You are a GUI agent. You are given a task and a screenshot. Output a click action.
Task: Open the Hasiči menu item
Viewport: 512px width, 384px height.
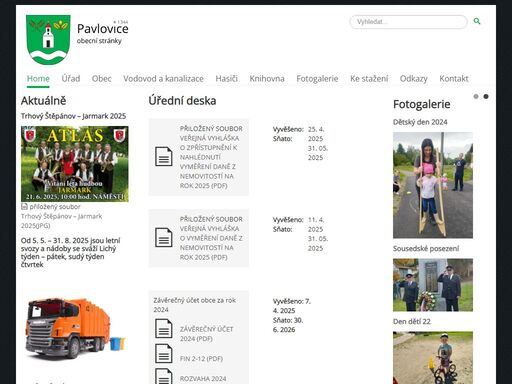[226, 79]
